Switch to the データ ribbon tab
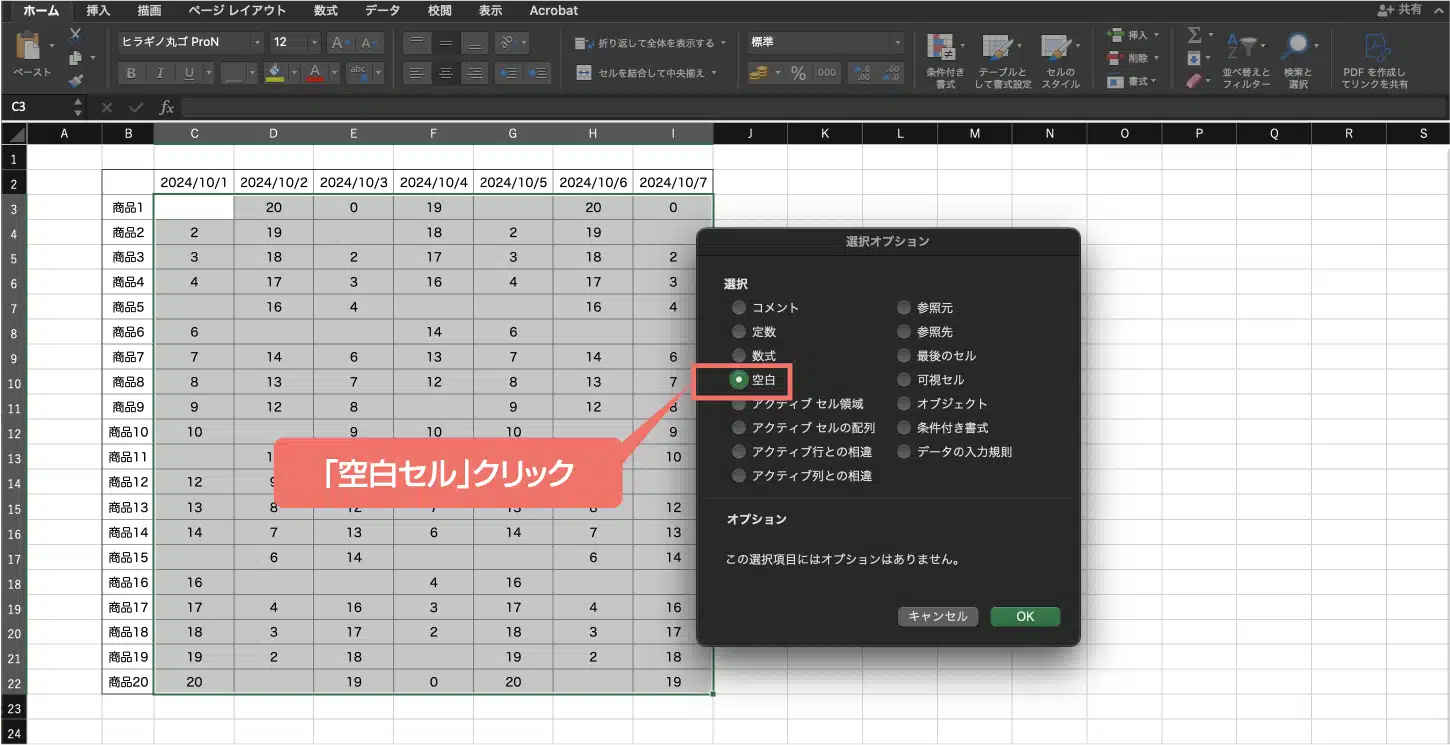The height and width of the screenshot is (745, 1450). click(382, 10)
